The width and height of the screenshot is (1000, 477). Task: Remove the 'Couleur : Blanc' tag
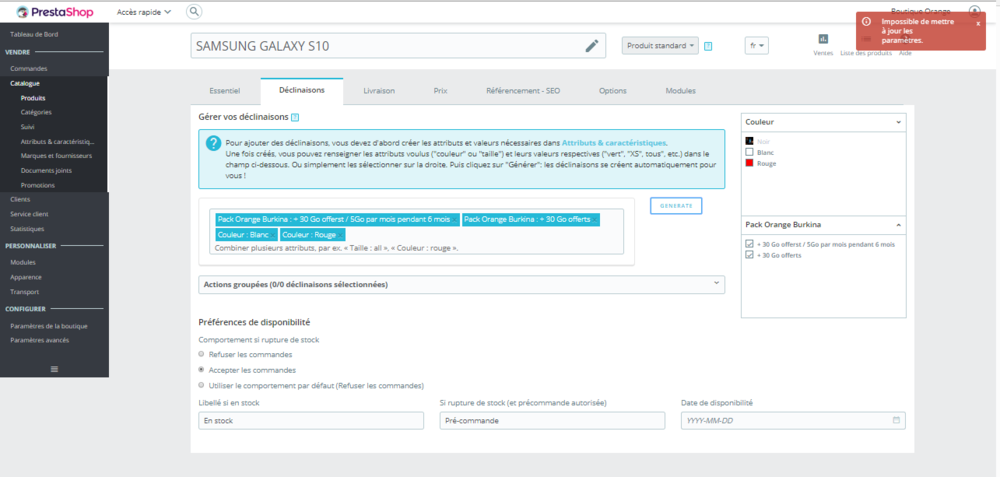tap(273, 235)
